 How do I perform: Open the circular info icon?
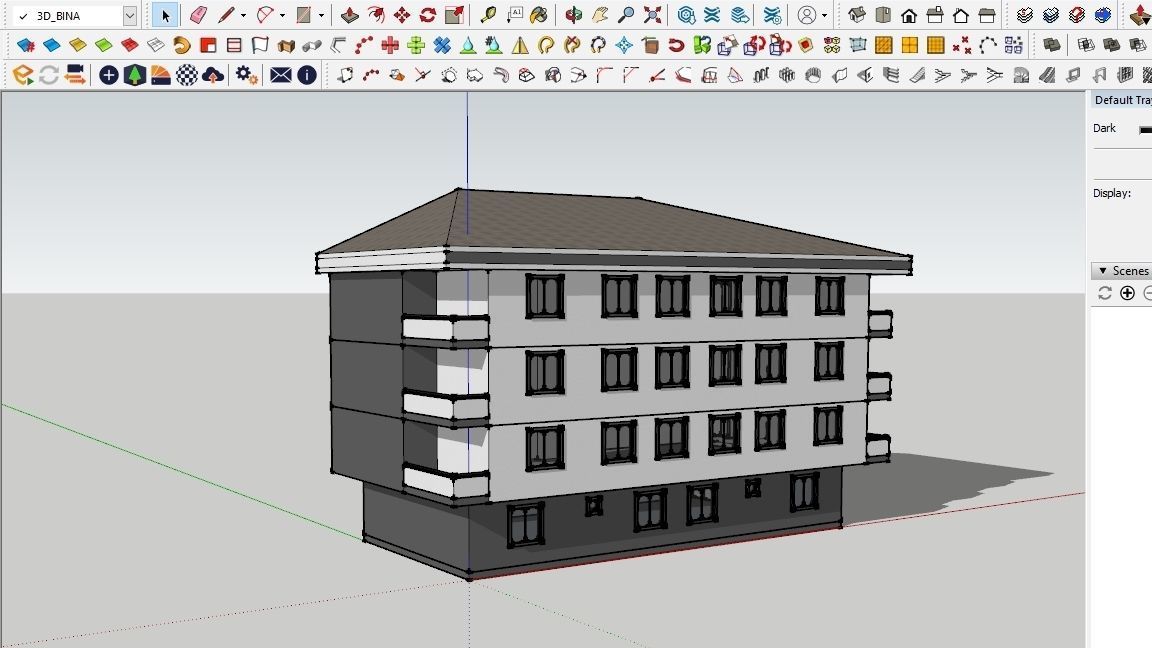[307, 75]
